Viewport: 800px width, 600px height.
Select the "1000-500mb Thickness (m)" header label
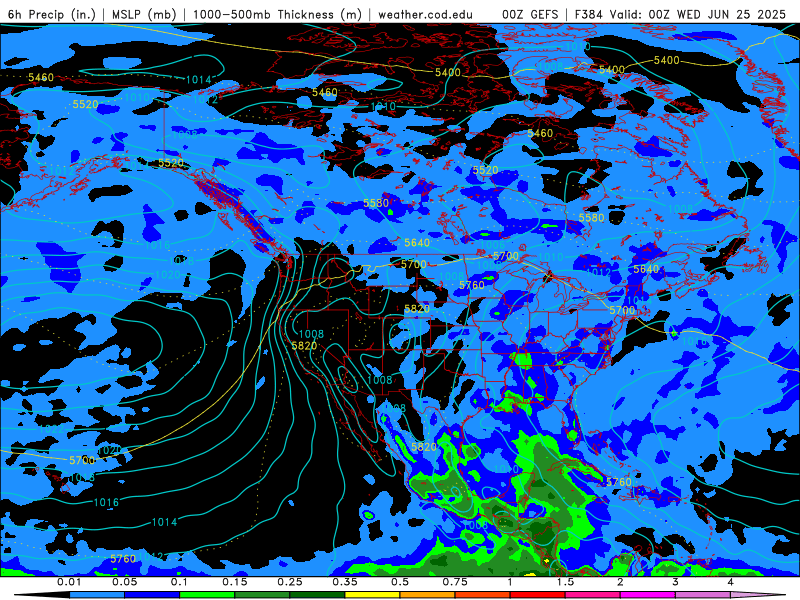pyautogui.click(x=277, y=14)
